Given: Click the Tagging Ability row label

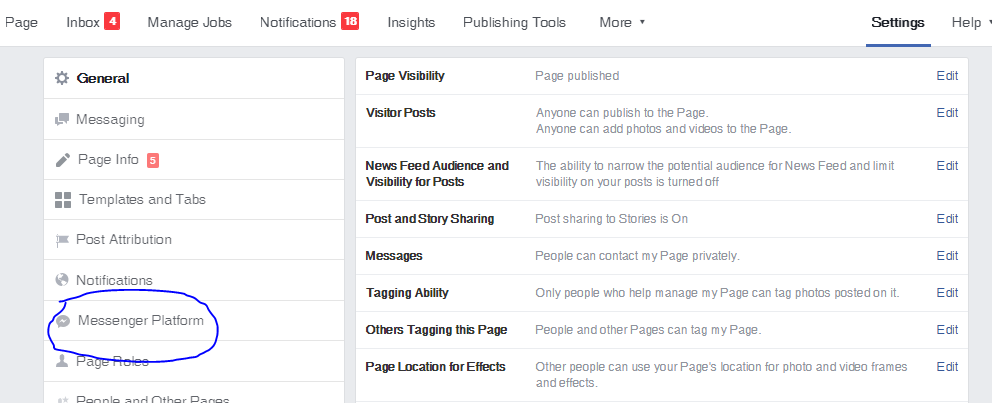Looking at the screenshot, I should coord(407,293).
